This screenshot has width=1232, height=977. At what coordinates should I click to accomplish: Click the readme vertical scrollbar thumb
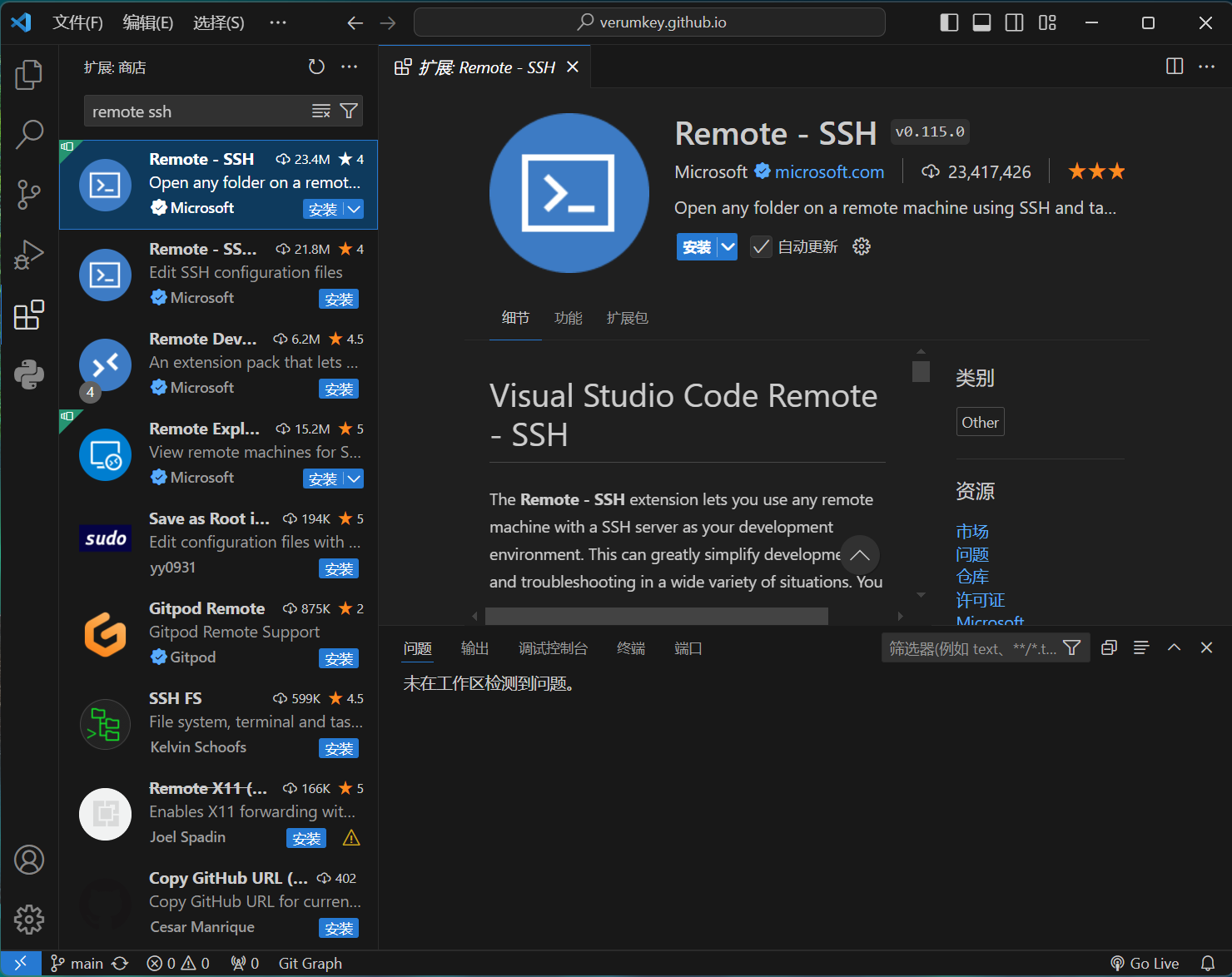pos(921,371)
